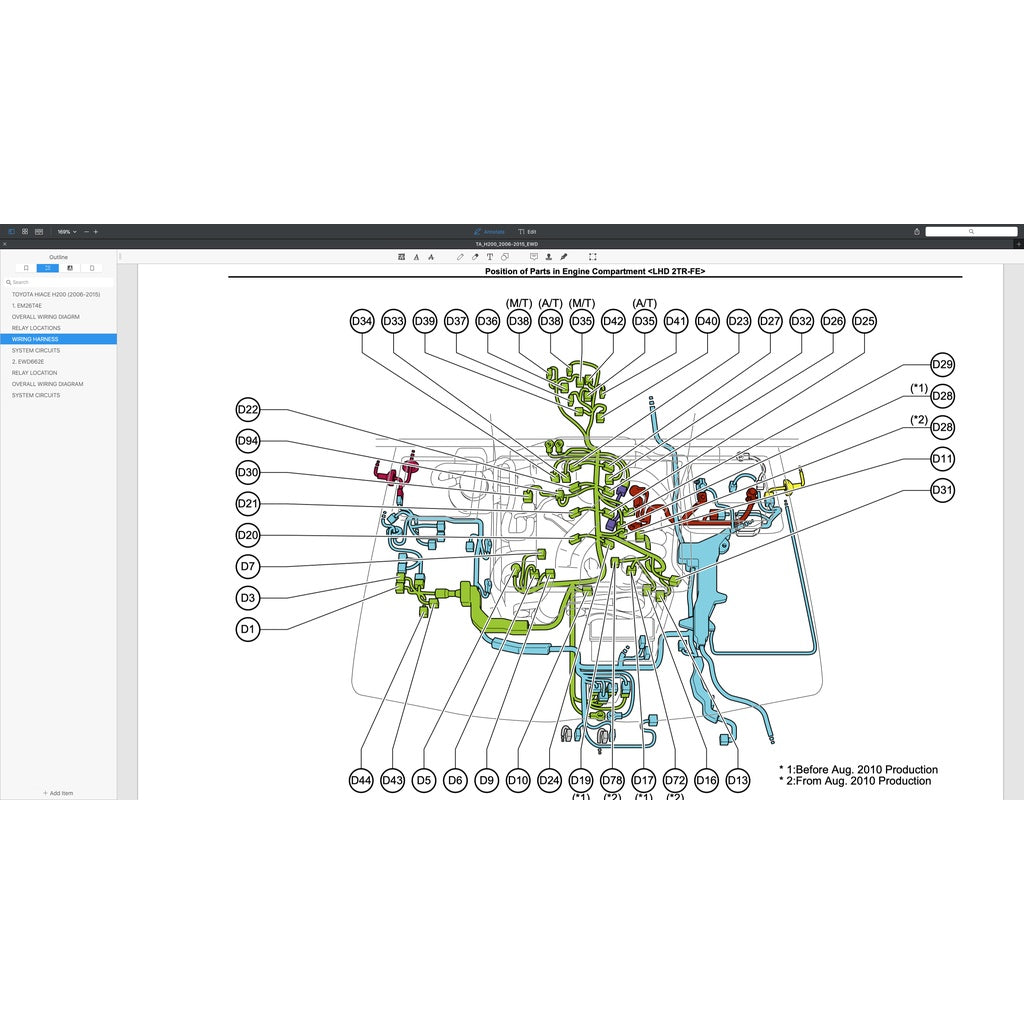Show bookmarks in the sidebar

pyautogui.click(x=26, y=268)
